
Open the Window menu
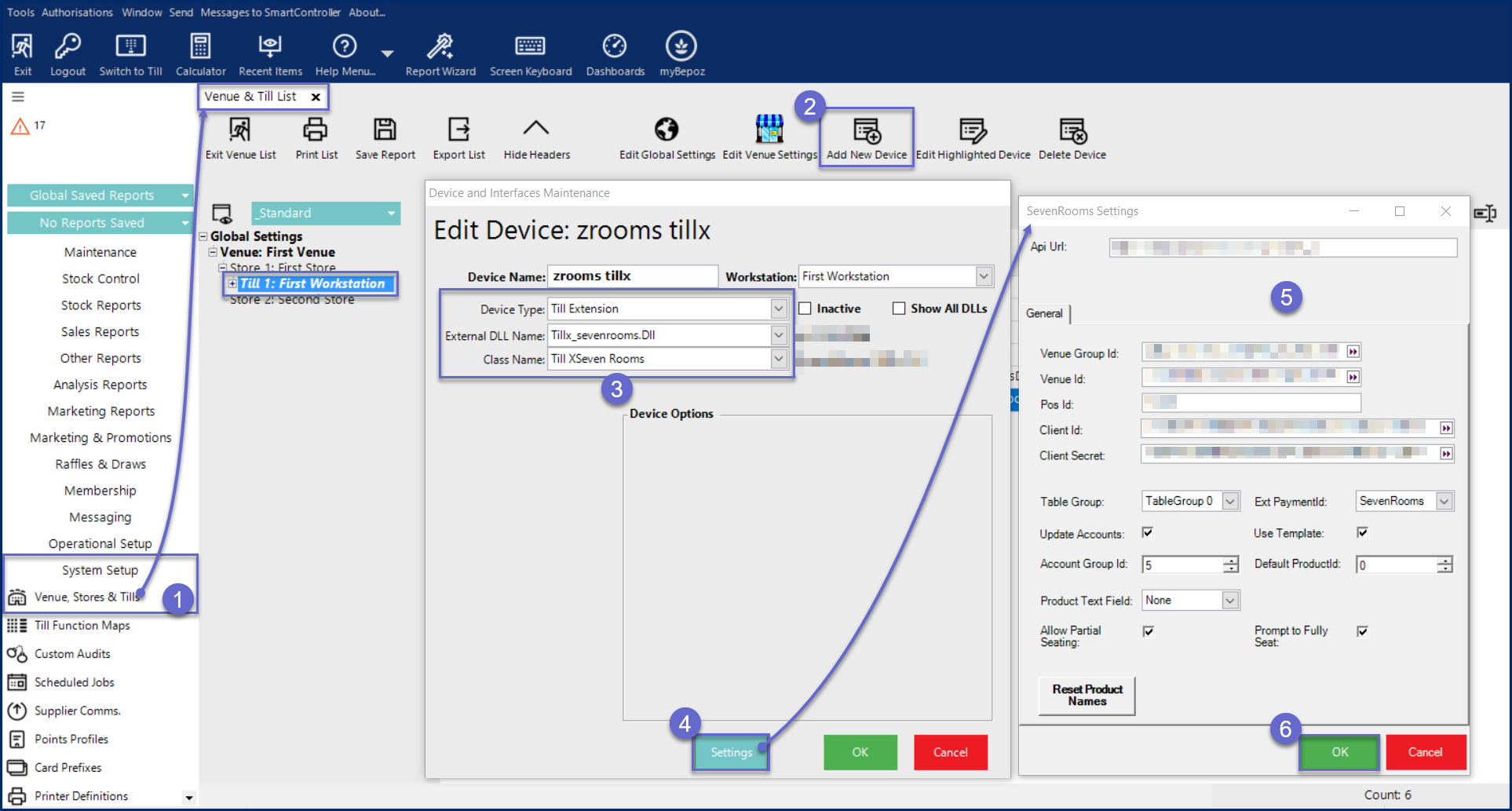click(141, 13)
